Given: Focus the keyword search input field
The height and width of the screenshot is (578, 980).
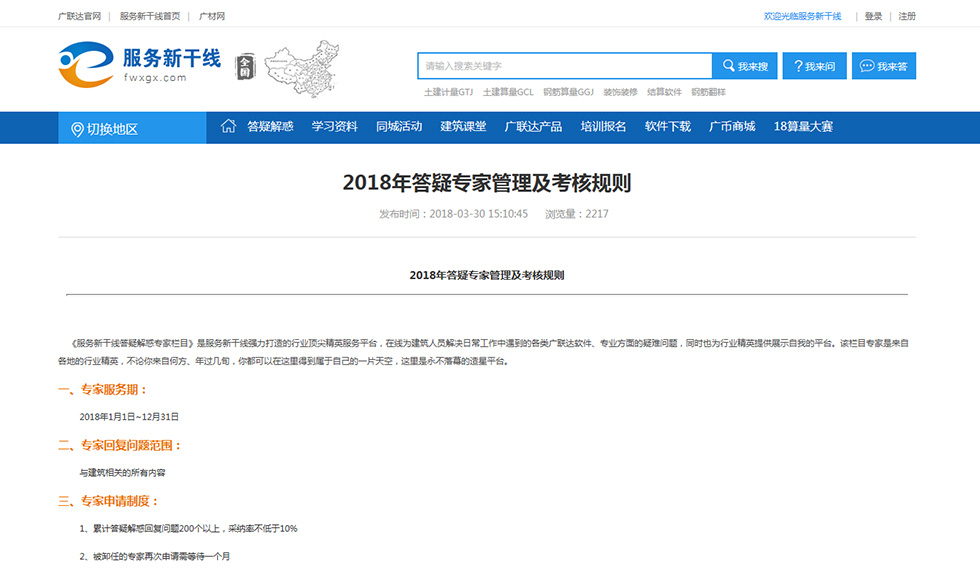Looking at the screenshot, I should pyautogui.click(x=564, y=66).
